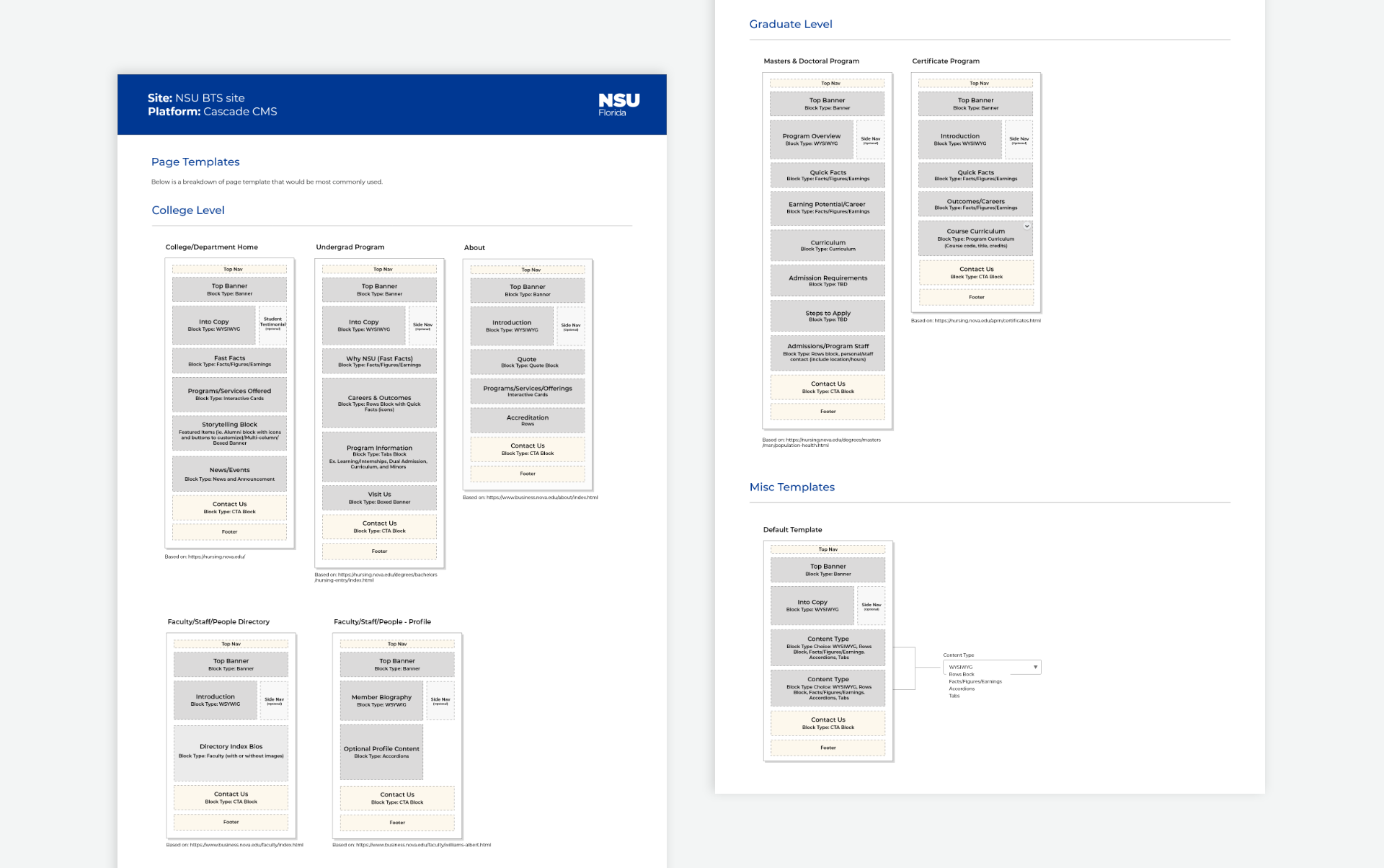Select the Top Banner block in Default Template
Screen dimensions: 1384x868
828,569
